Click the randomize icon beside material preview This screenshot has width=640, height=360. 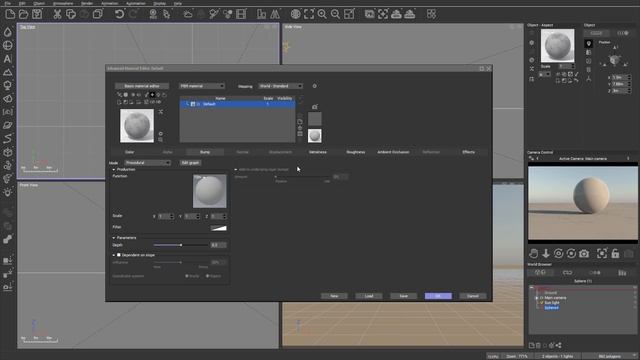[x=161, y=112]
